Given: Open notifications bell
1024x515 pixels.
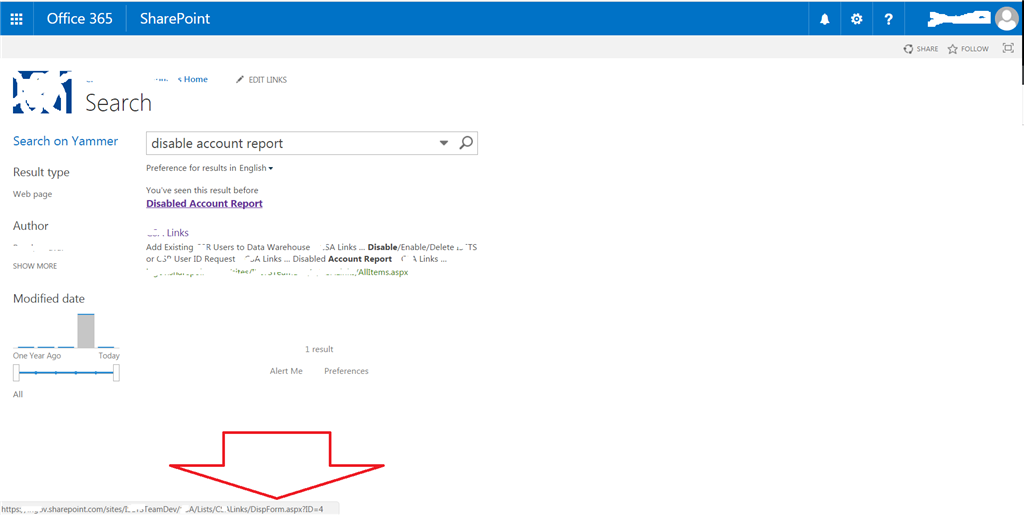Looking at the screenshot, I should (825, 19).
